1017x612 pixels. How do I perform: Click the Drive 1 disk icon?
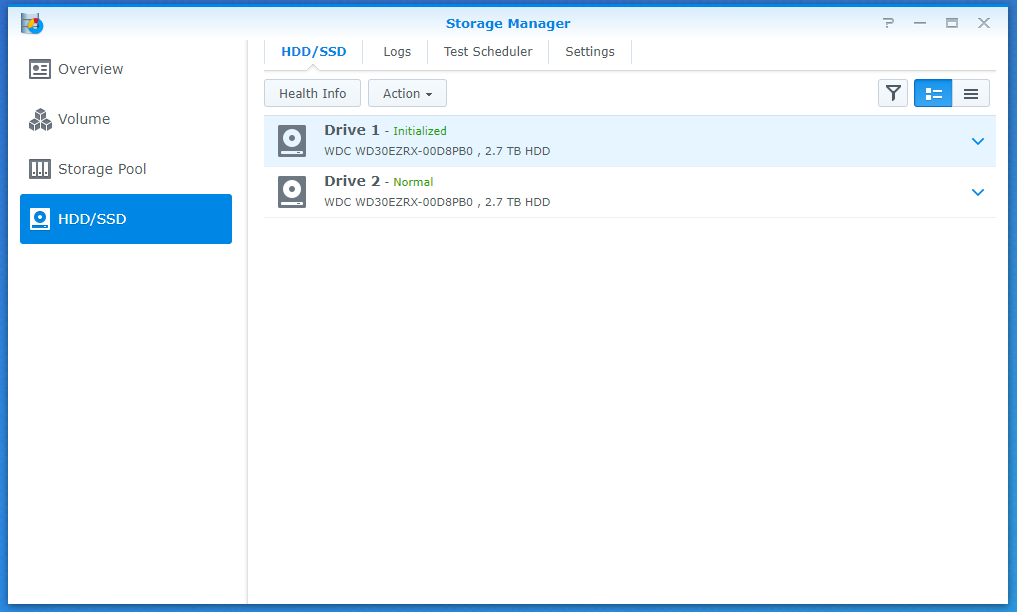pyautogui.click(x=292, y=141)
